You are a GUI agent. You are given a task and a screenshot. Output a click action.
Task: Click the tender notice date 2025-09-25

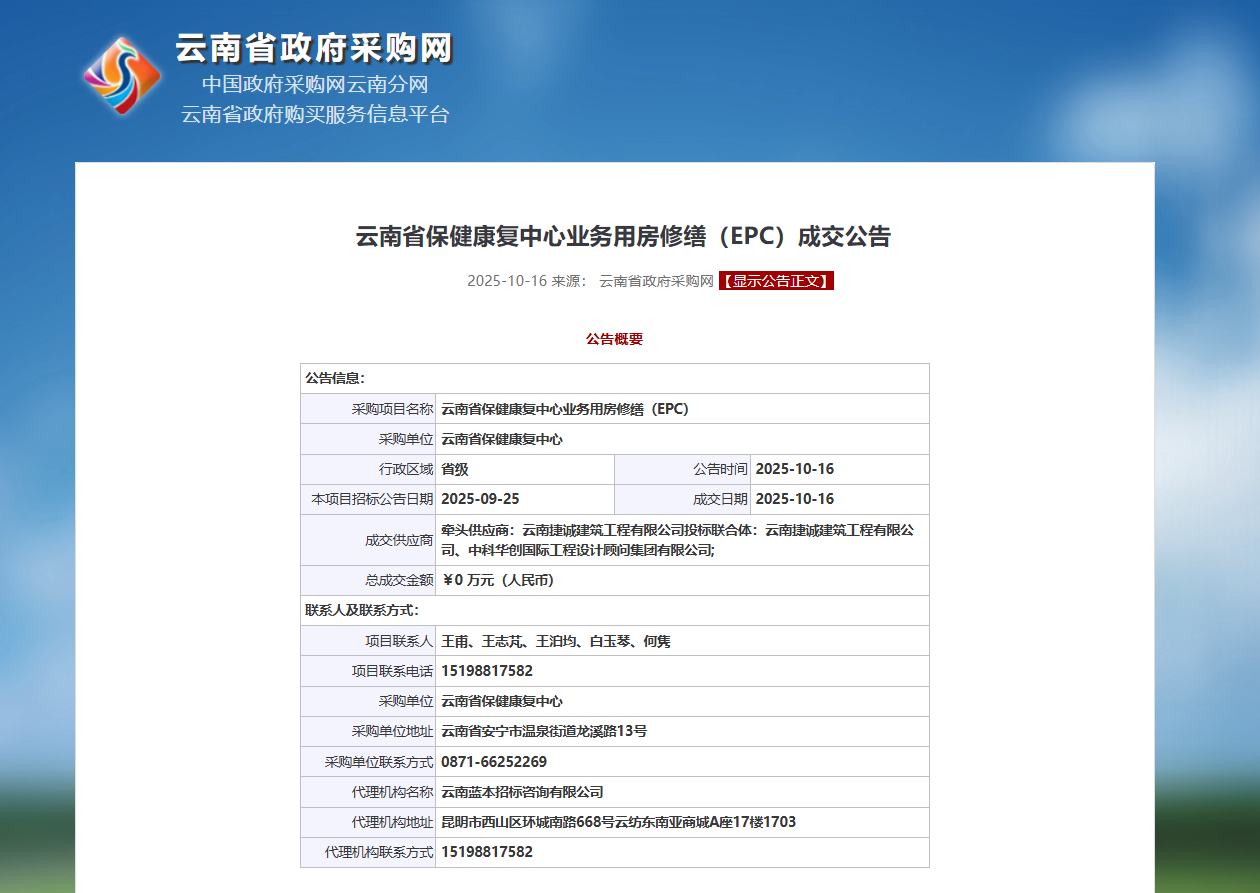tap(480, 499)
